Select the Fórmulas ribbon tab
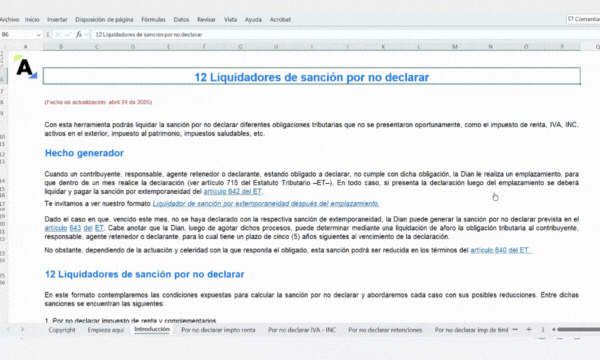The height and width of the screenshot is (360, 600). click(x=153, y=20)
